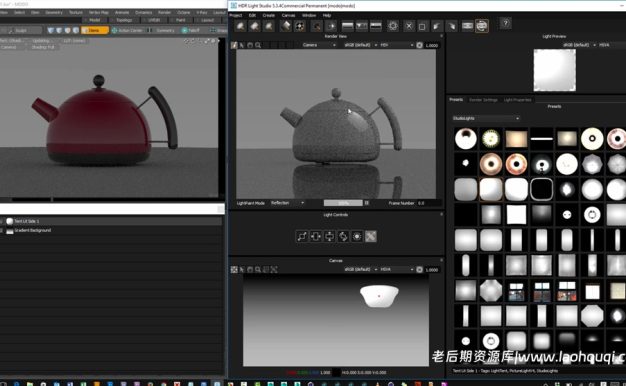Toggle Action Center in MODO toolbar
This screenshot has width=626, height=386.
127,30
